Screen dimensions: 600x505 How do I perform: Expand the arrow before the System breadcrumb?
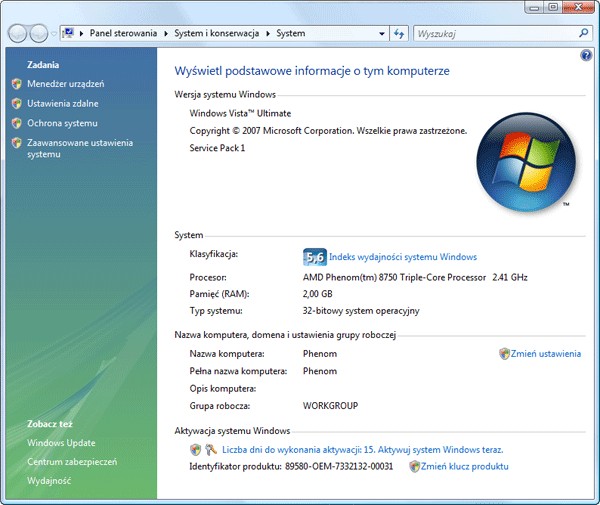coord(268,34)
